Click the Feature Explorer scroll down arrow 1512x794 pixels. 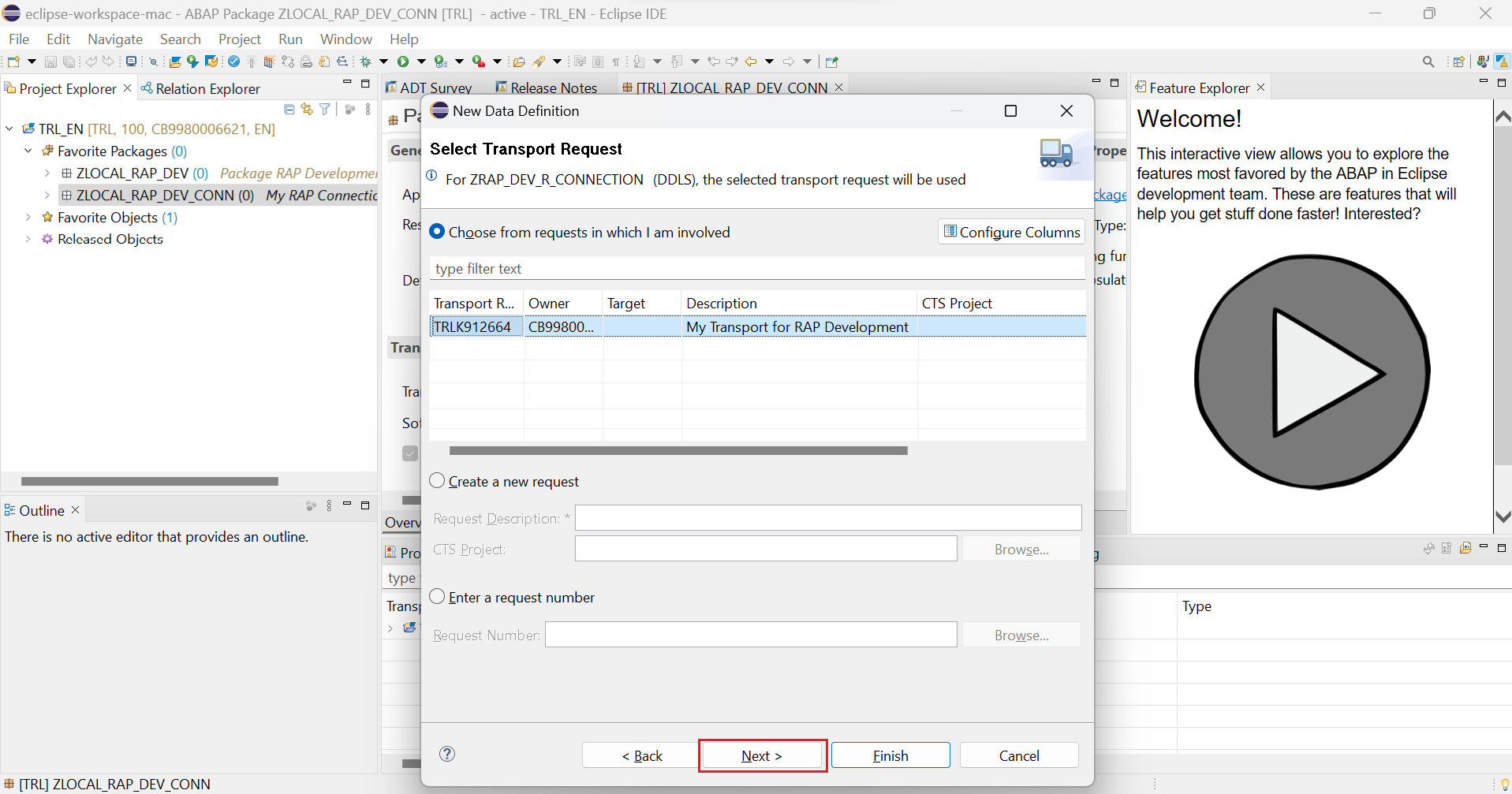coord(1503,517)
